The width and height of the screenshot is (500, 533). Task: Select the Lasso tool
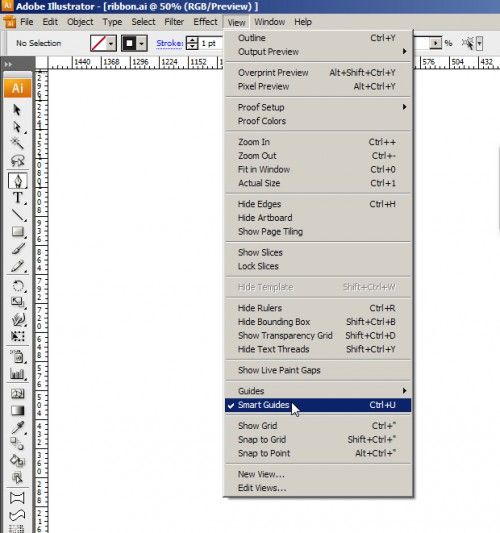17,160
